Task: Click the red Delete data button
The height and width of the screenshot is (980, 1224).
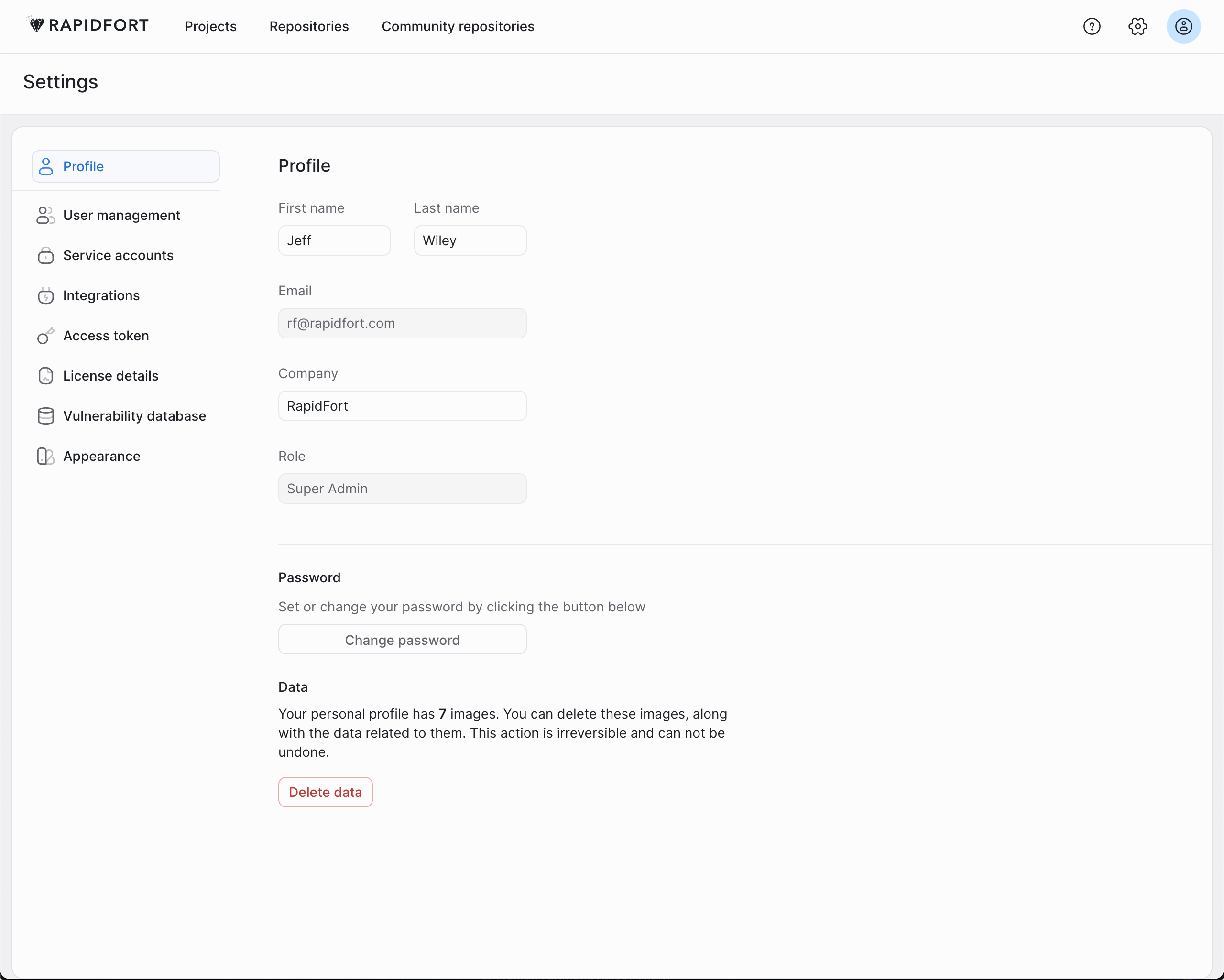Action: [325, 792]
